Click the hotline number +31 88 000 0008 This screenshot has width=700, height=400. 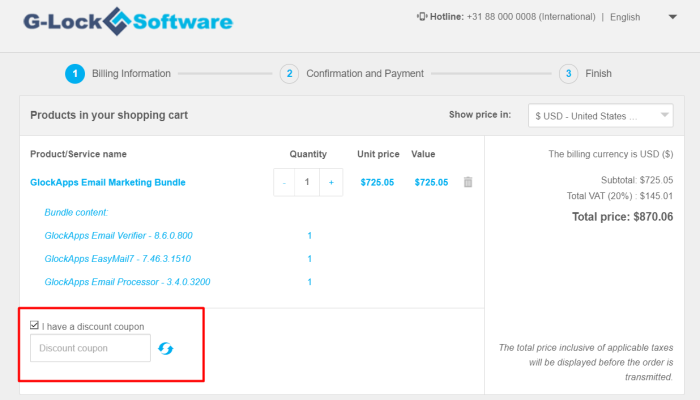(x=501, y=17)
